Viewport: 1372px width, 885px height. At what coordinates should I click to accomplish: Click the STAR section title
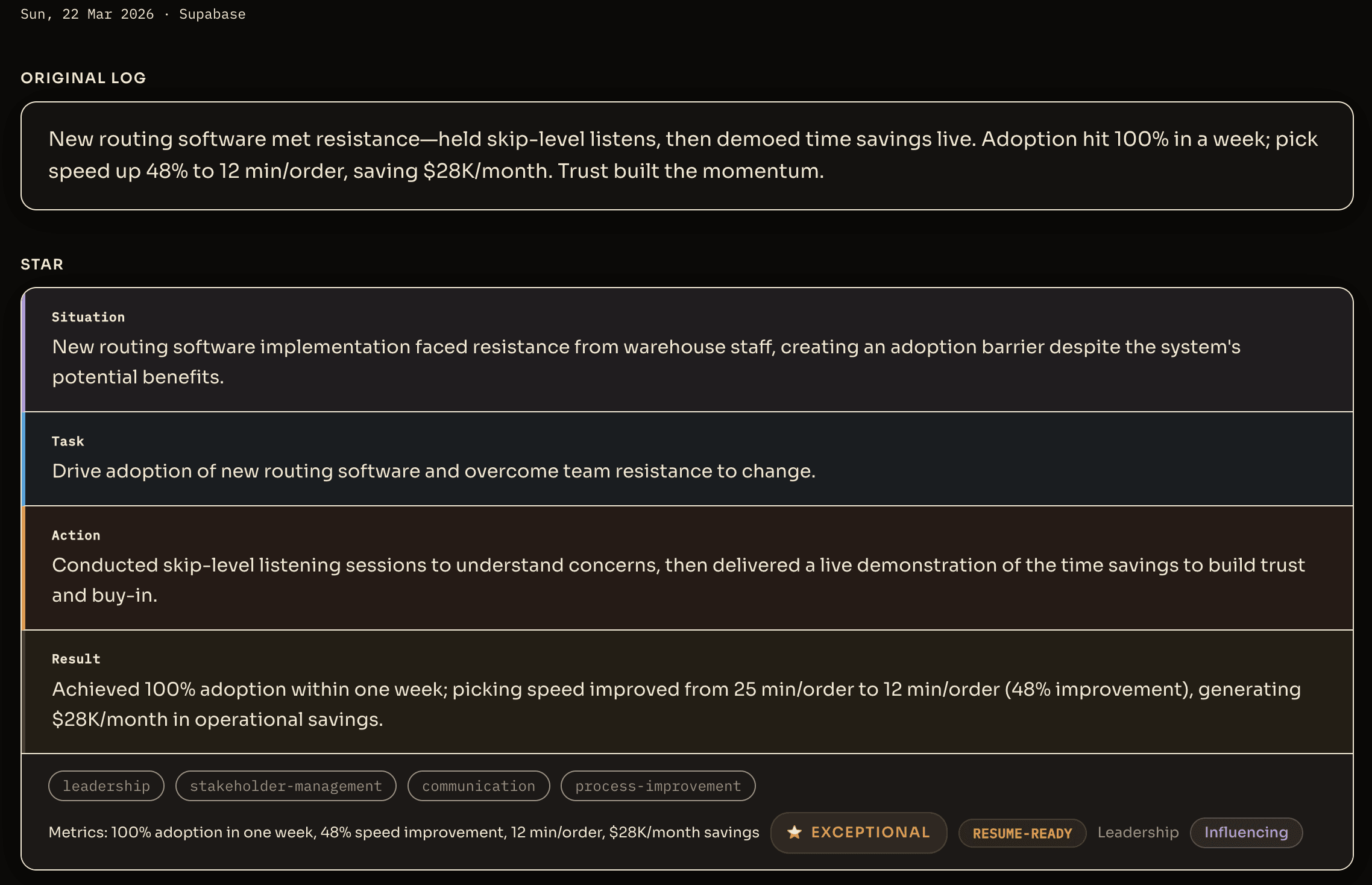tap(42, 264)
